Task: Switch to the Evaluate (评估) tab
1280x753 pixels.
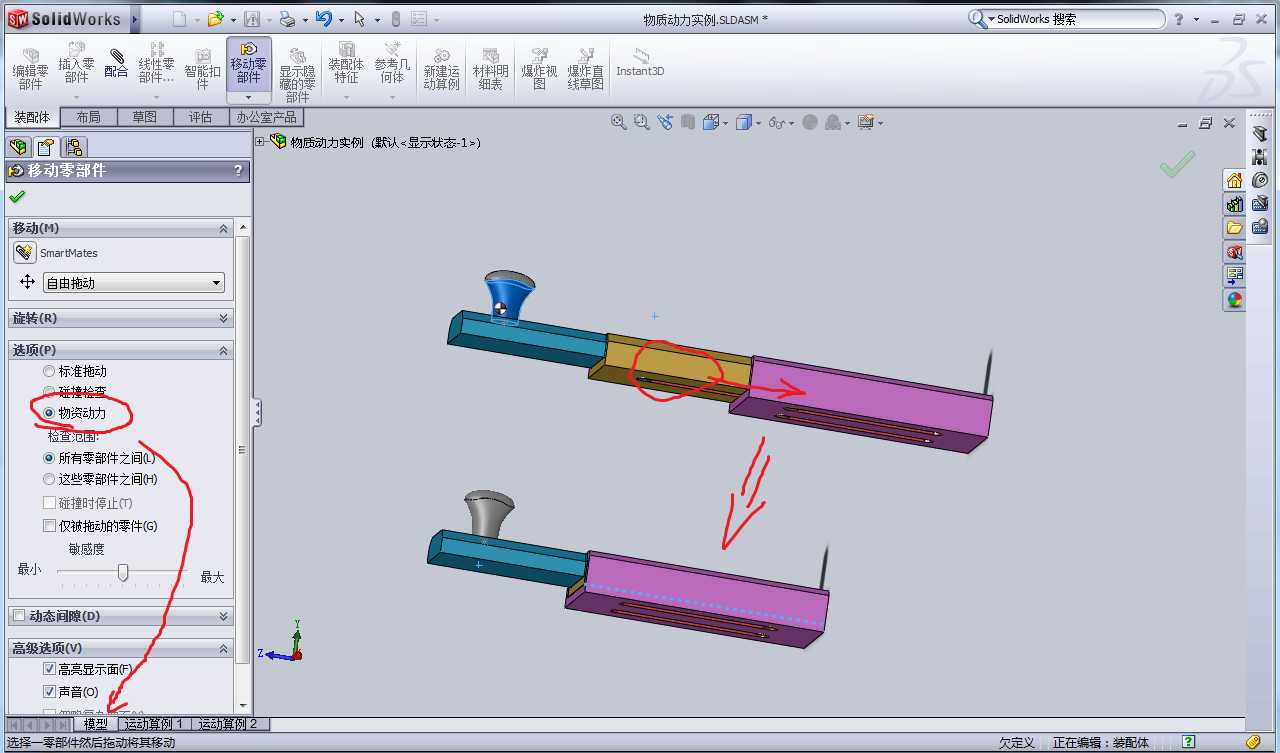Action: pyautogui.click(x=200, y=117)
